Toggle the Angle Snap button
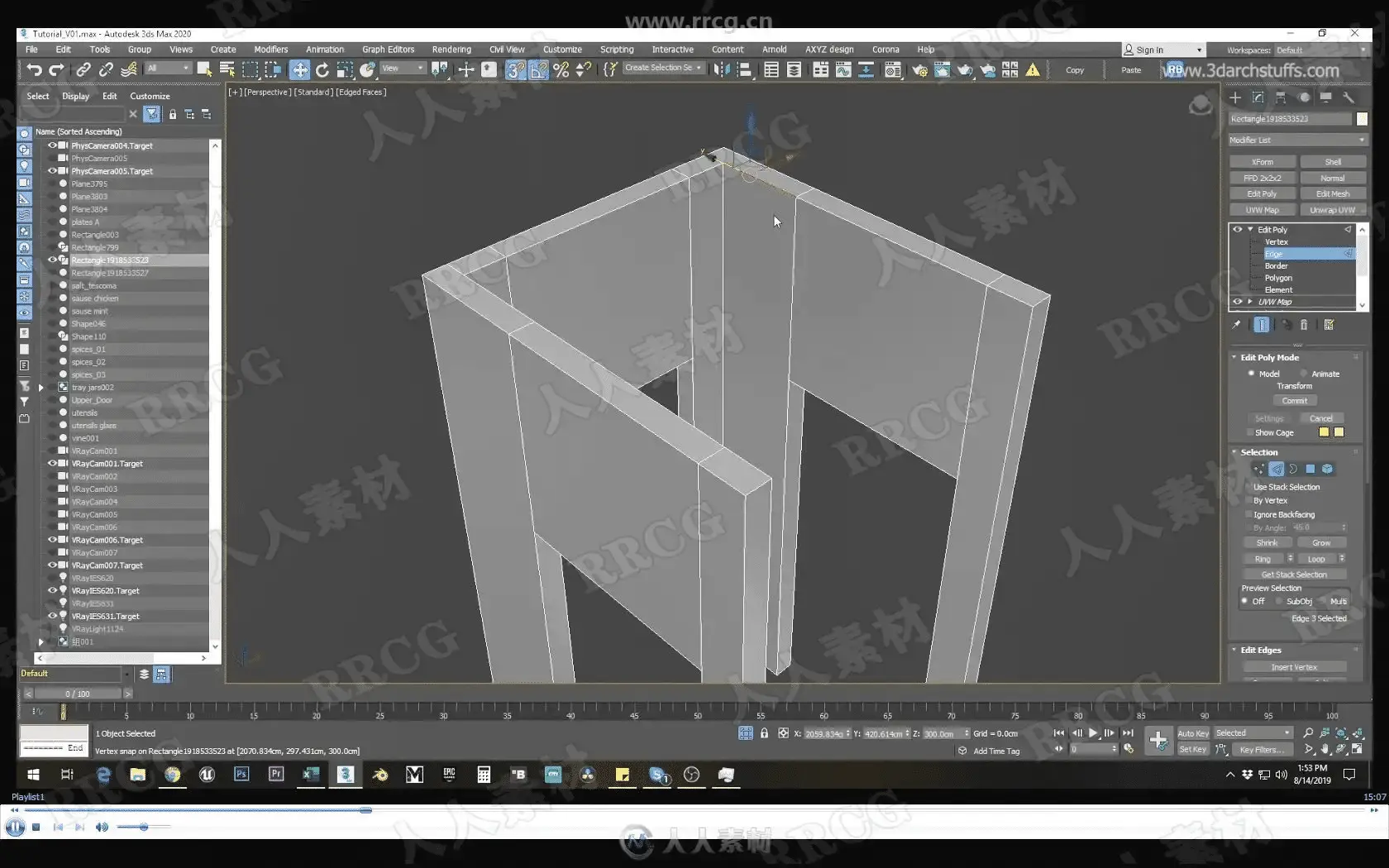The image size is (1389, 868). [538, 70]
